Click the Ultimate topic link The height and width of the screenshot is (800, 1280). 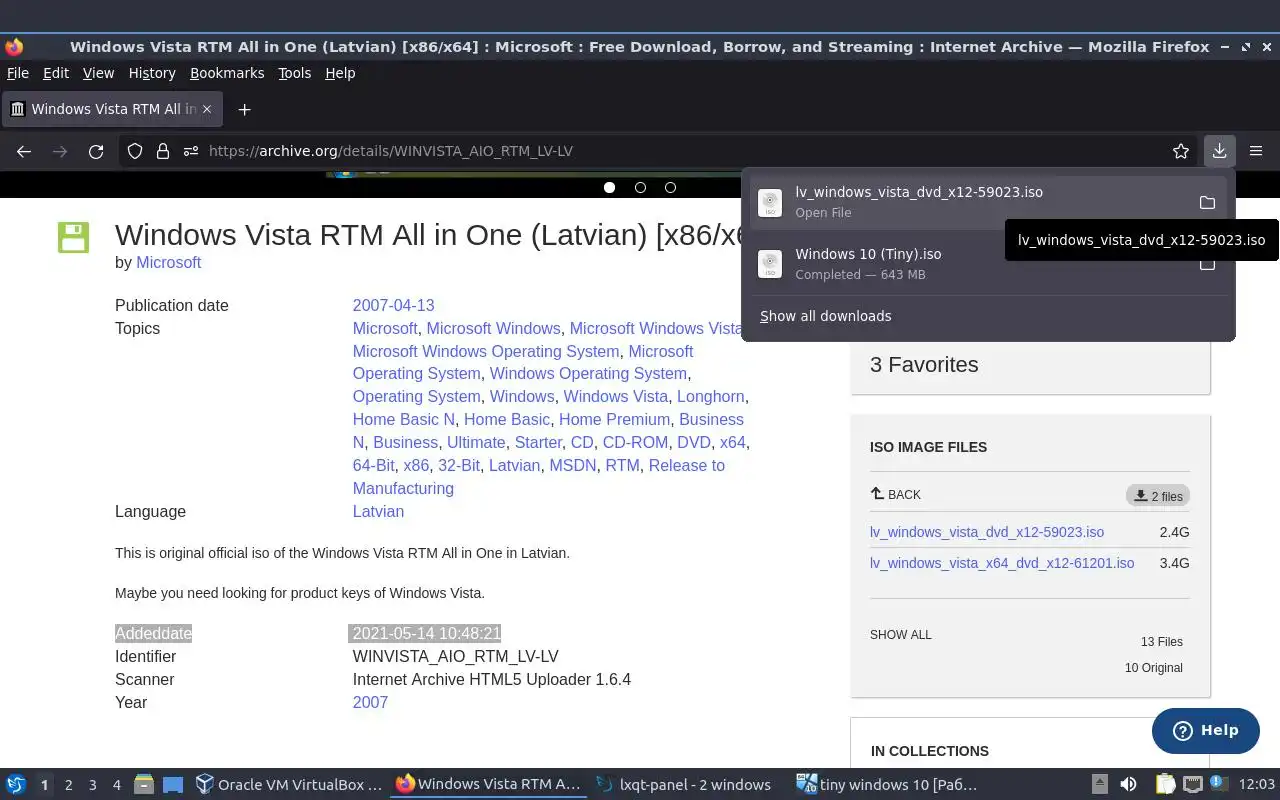(476, 442)
